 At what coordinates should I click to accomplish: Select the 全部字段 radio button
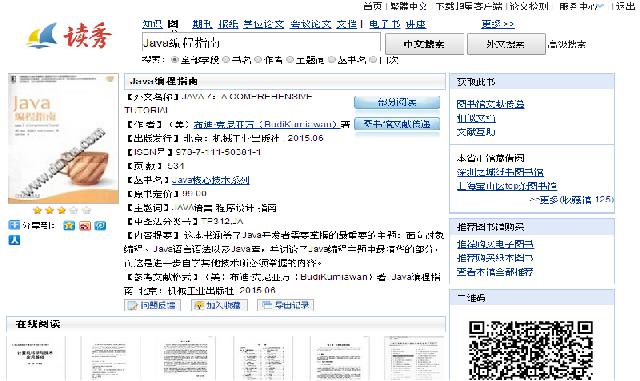click(175, 60)
